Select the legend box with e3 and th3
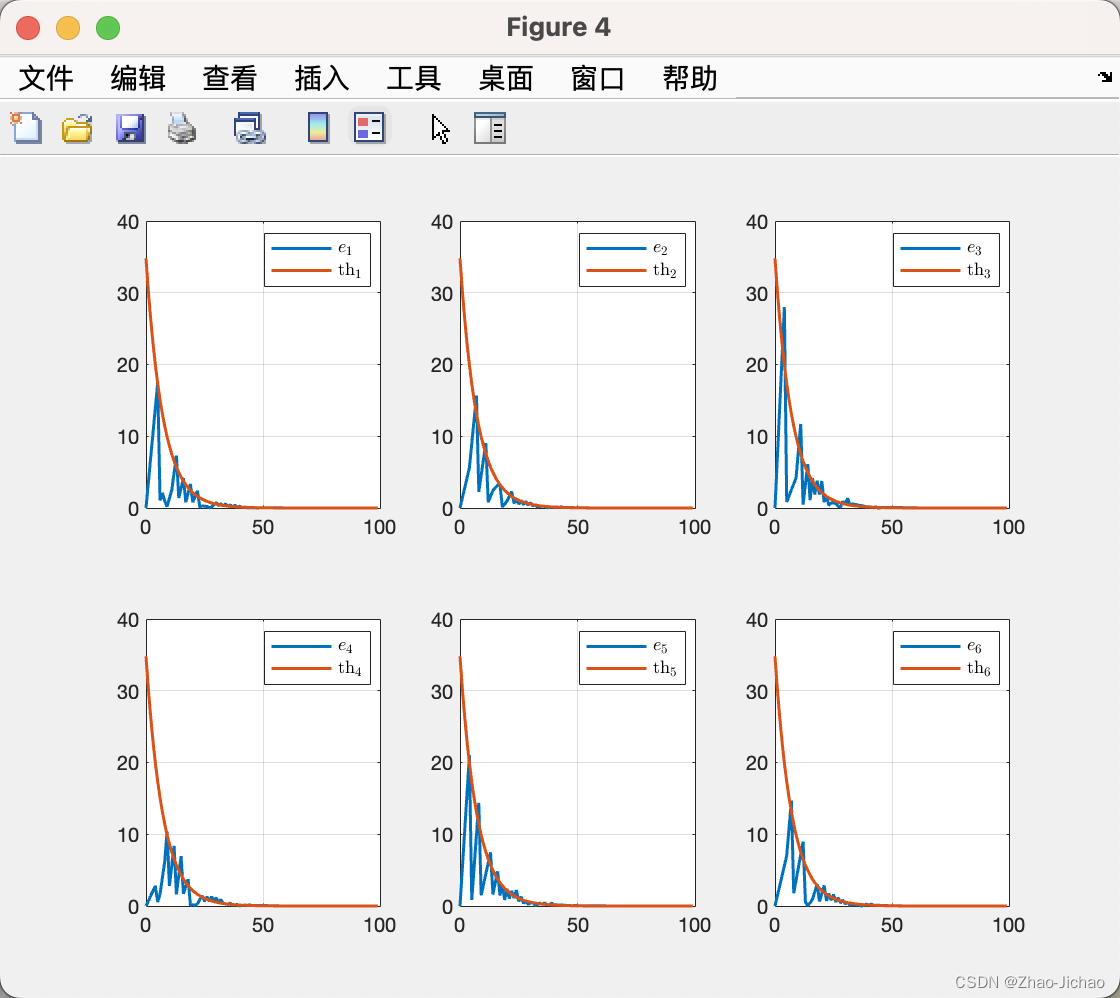 tap(946, 260)
